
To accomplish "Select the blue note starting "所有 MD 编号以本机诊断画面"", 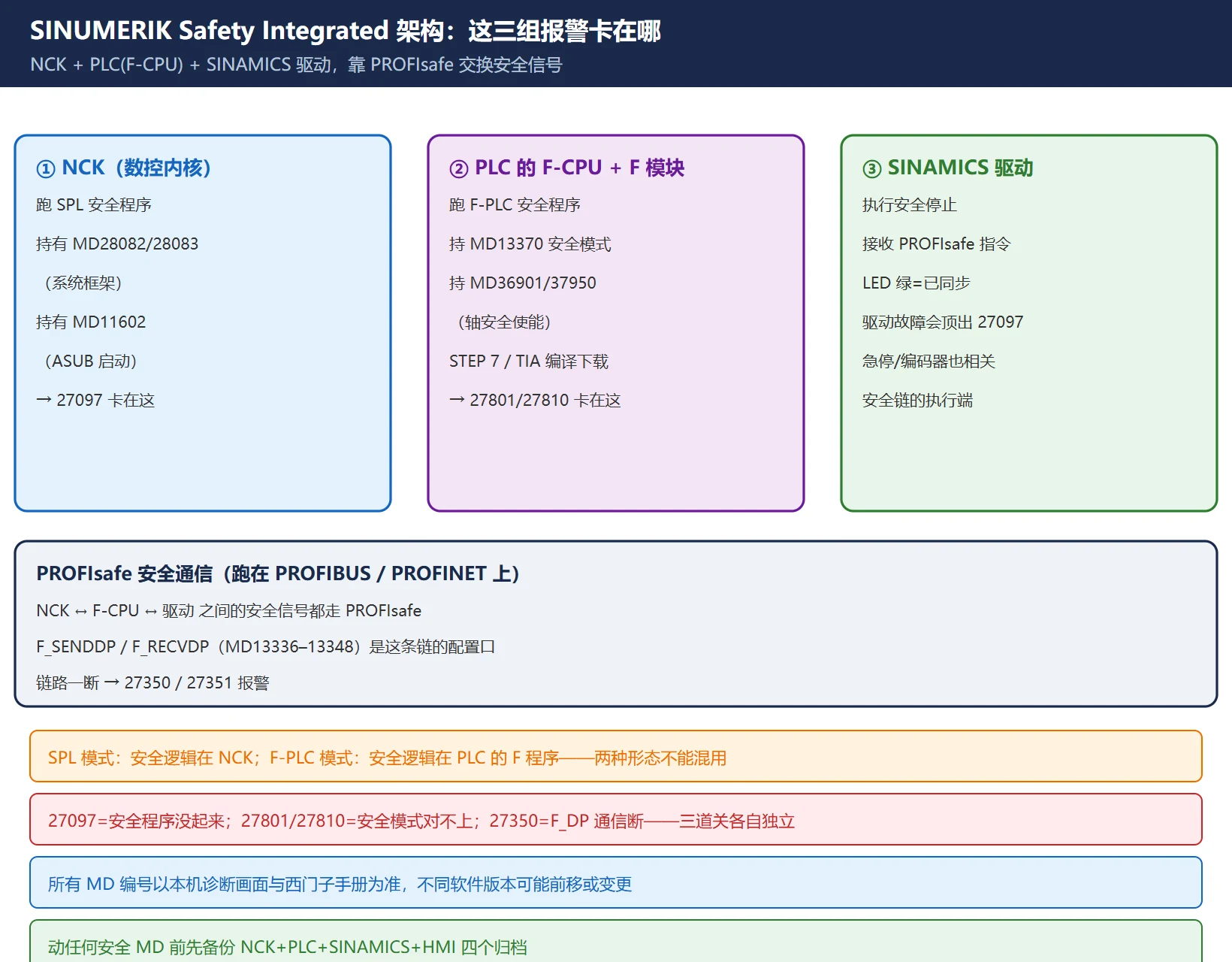I will pyautogui.click(x=616, y=882).
